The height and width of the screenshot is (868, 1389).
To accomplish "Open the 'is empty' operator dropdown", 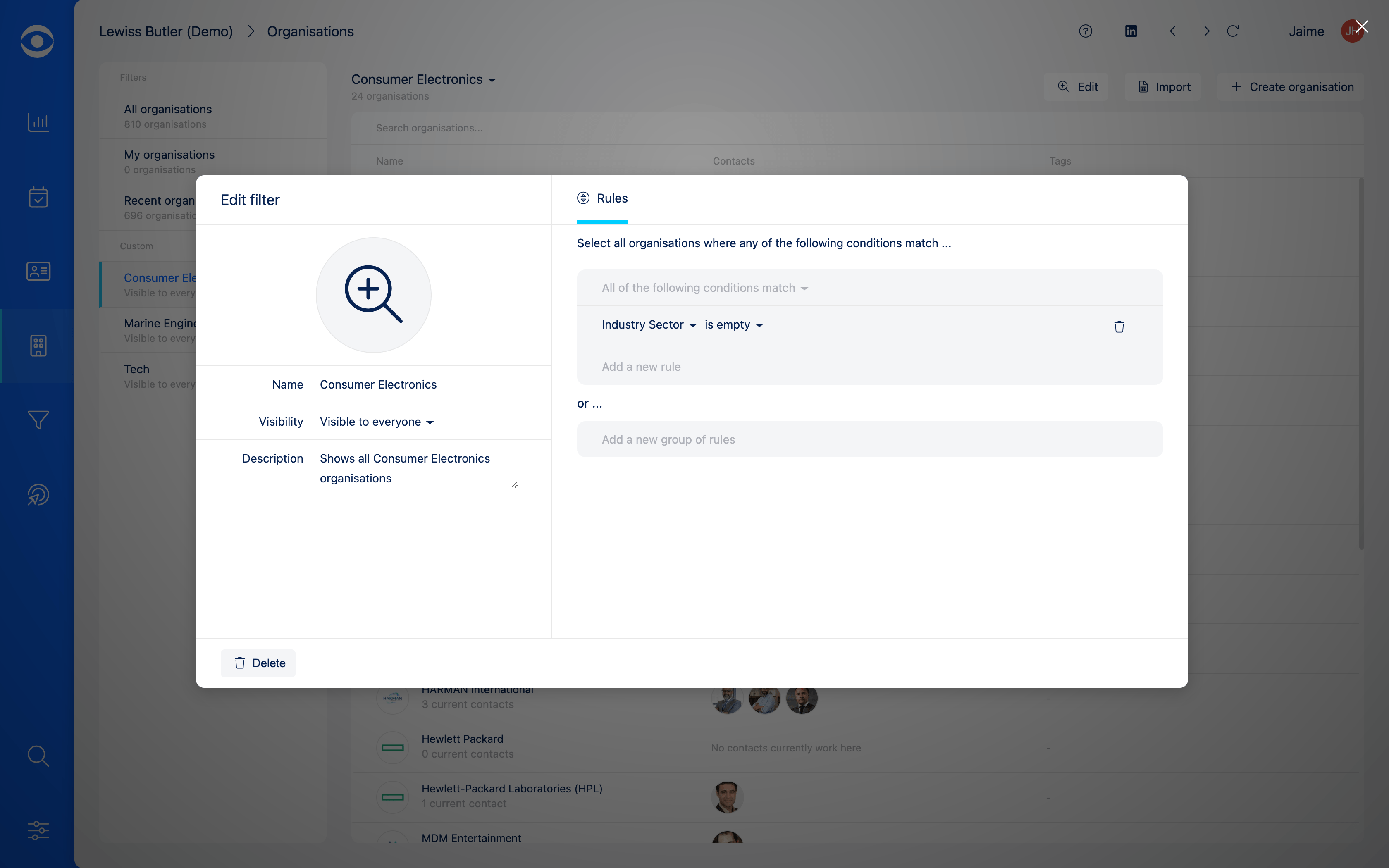I will pos(733,325).
